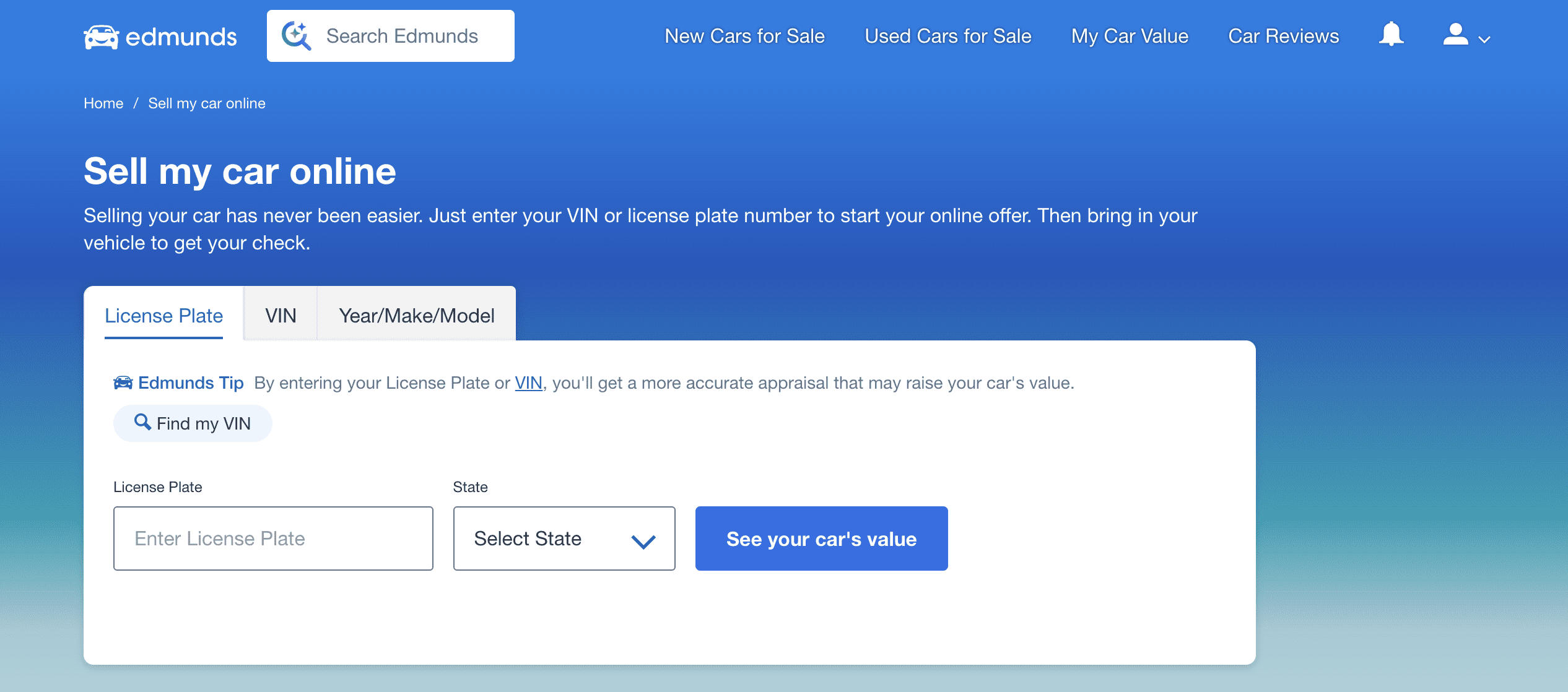
Task: Expand the account menu chevron
Action: click(1484, 39)
